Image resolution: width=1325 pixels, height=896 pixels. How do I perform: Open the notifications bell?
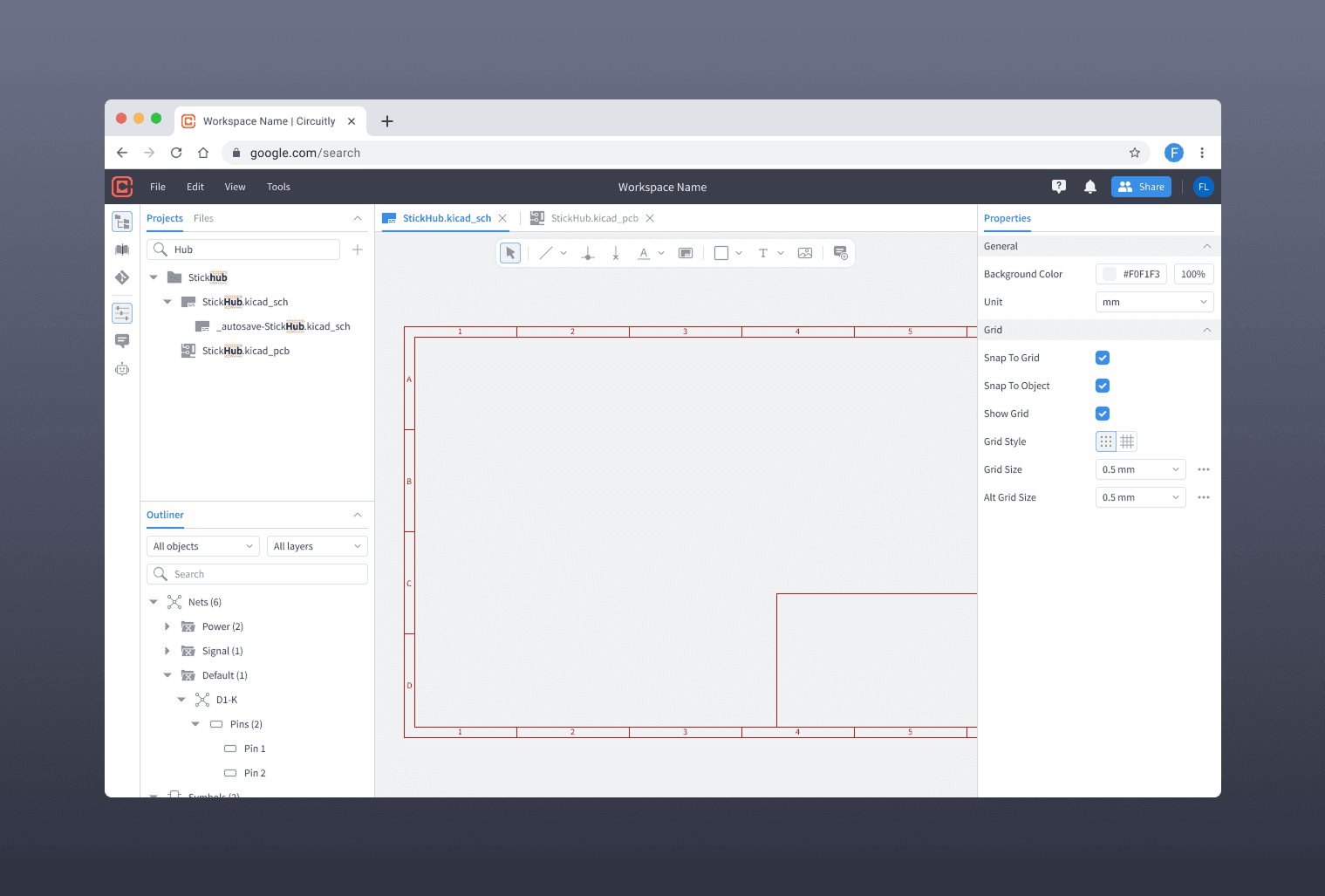pos(1090,187)
